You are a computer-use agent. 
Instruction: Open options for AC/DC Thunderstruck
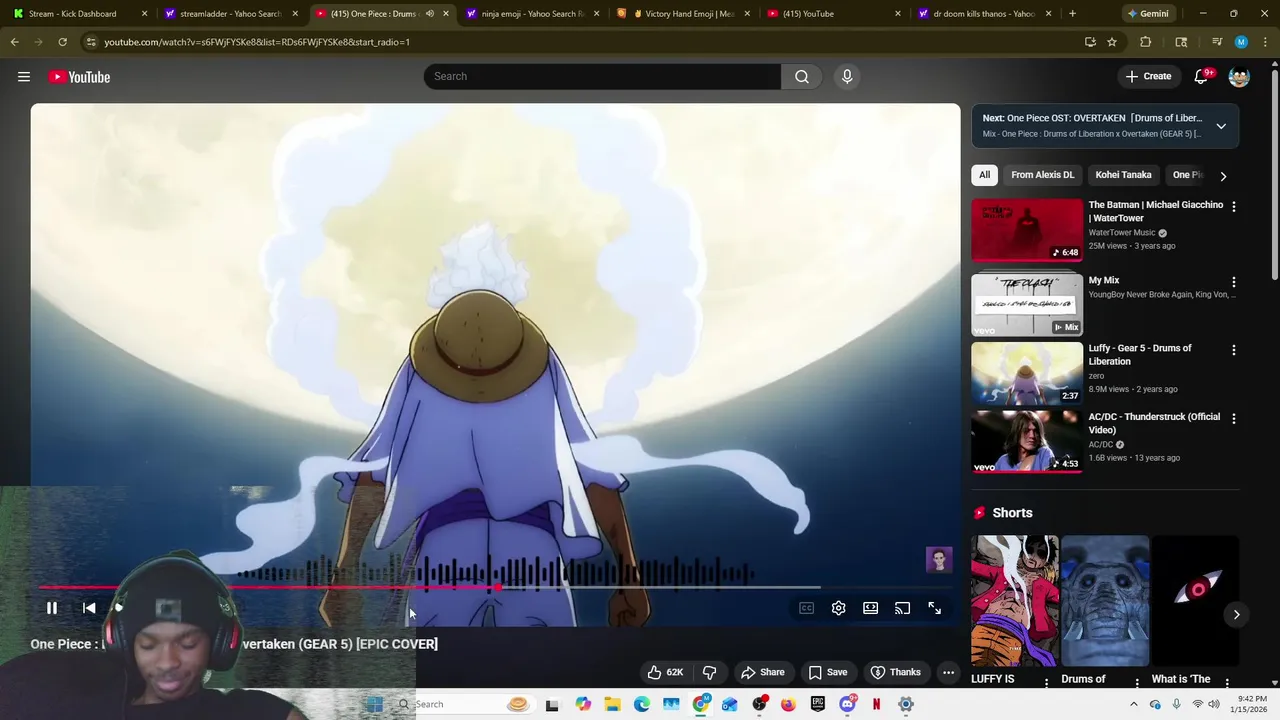click(1233, 419)
